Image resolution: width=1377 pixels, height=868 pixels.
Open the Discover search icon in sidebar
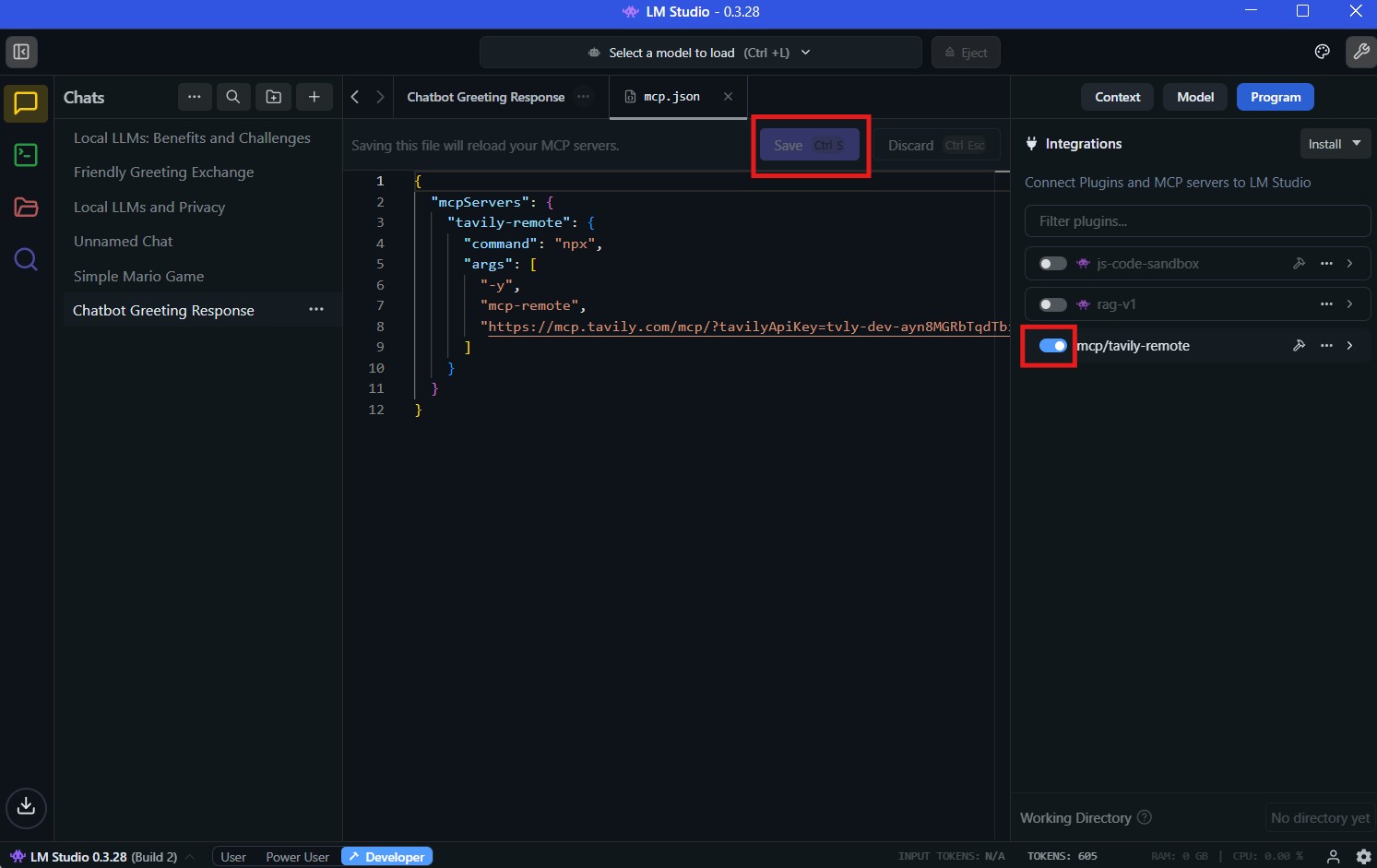coord(26,260)
